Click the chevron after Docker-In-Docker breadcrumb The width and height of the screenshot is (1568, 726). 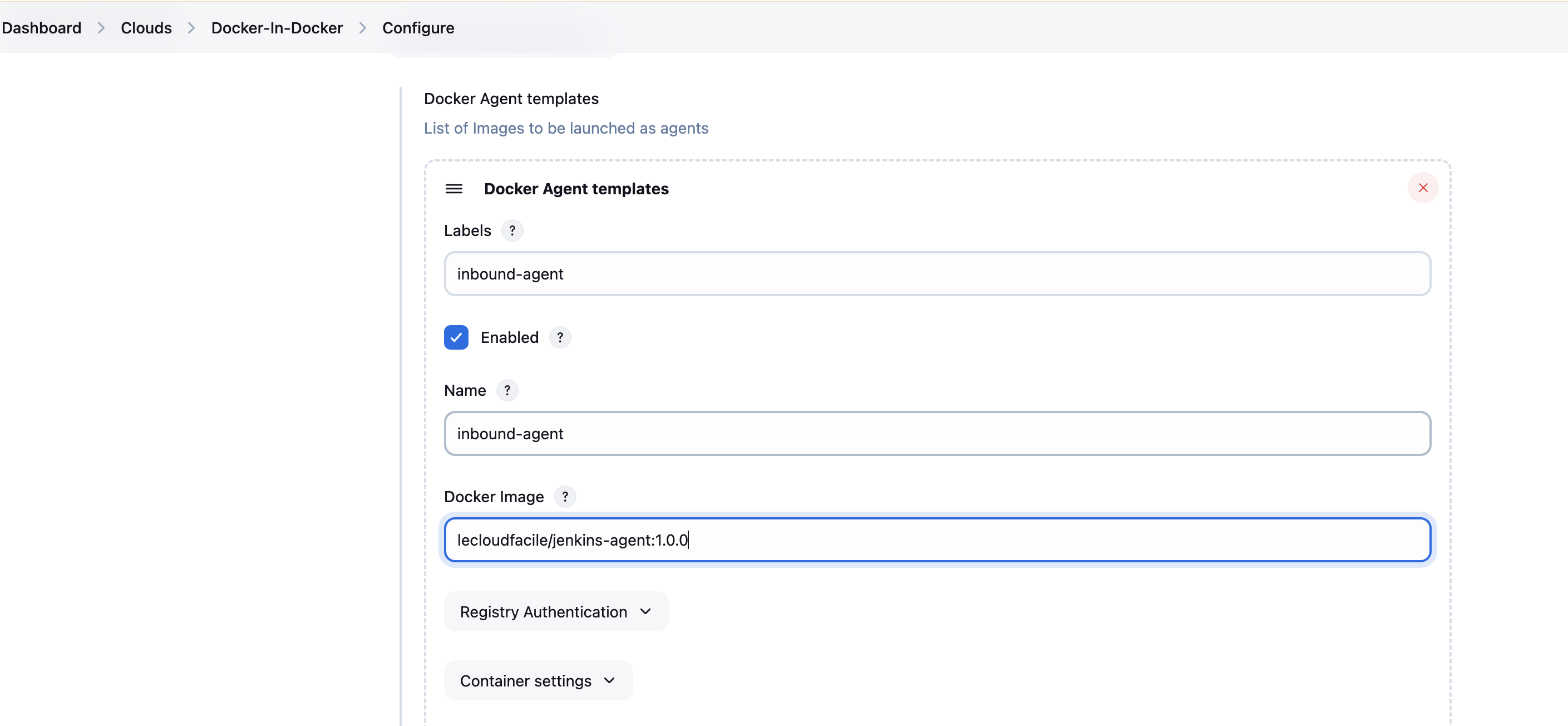click(362, 28)
